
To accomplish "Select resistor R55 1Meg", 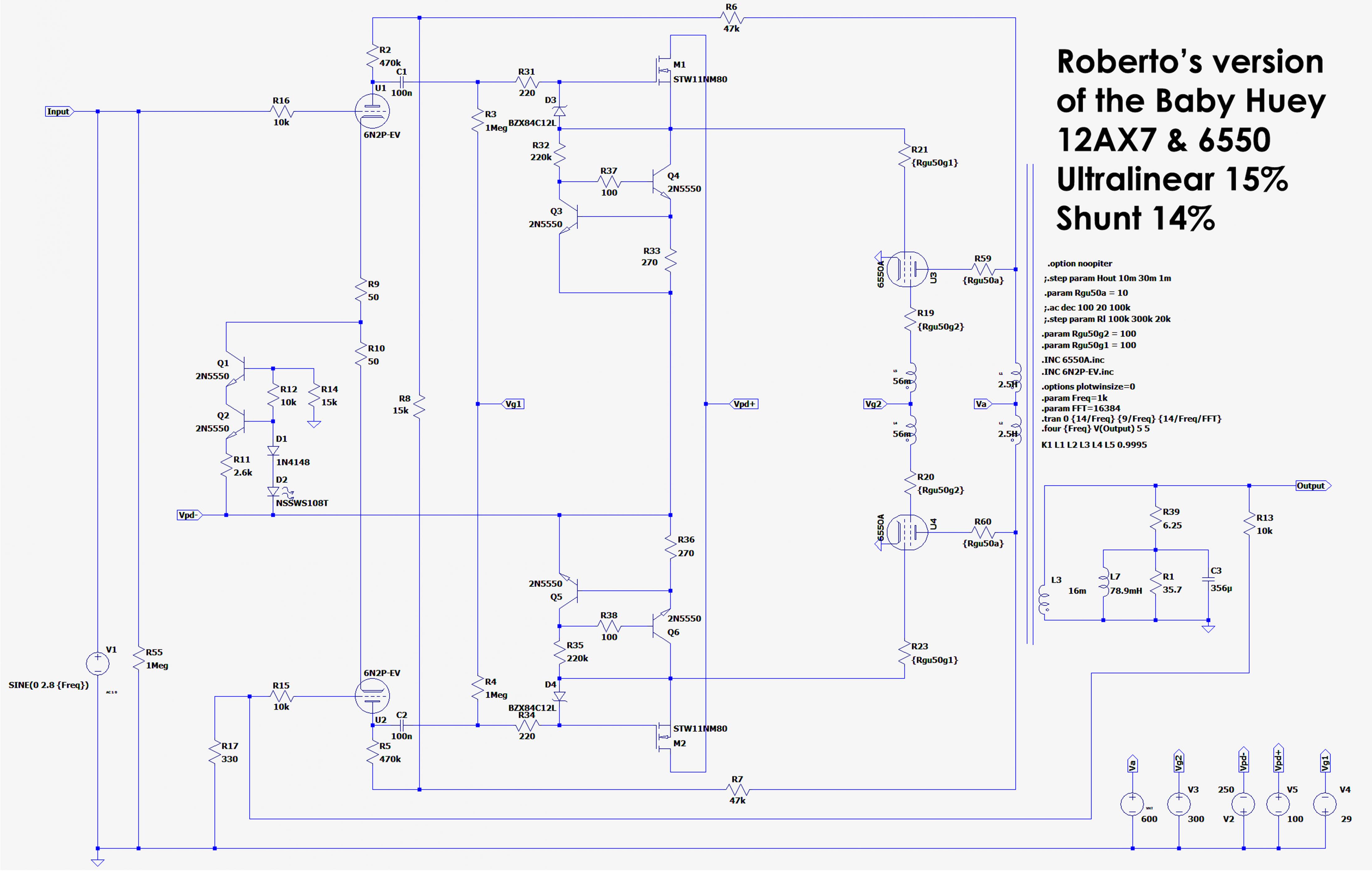I will [138, 658].
